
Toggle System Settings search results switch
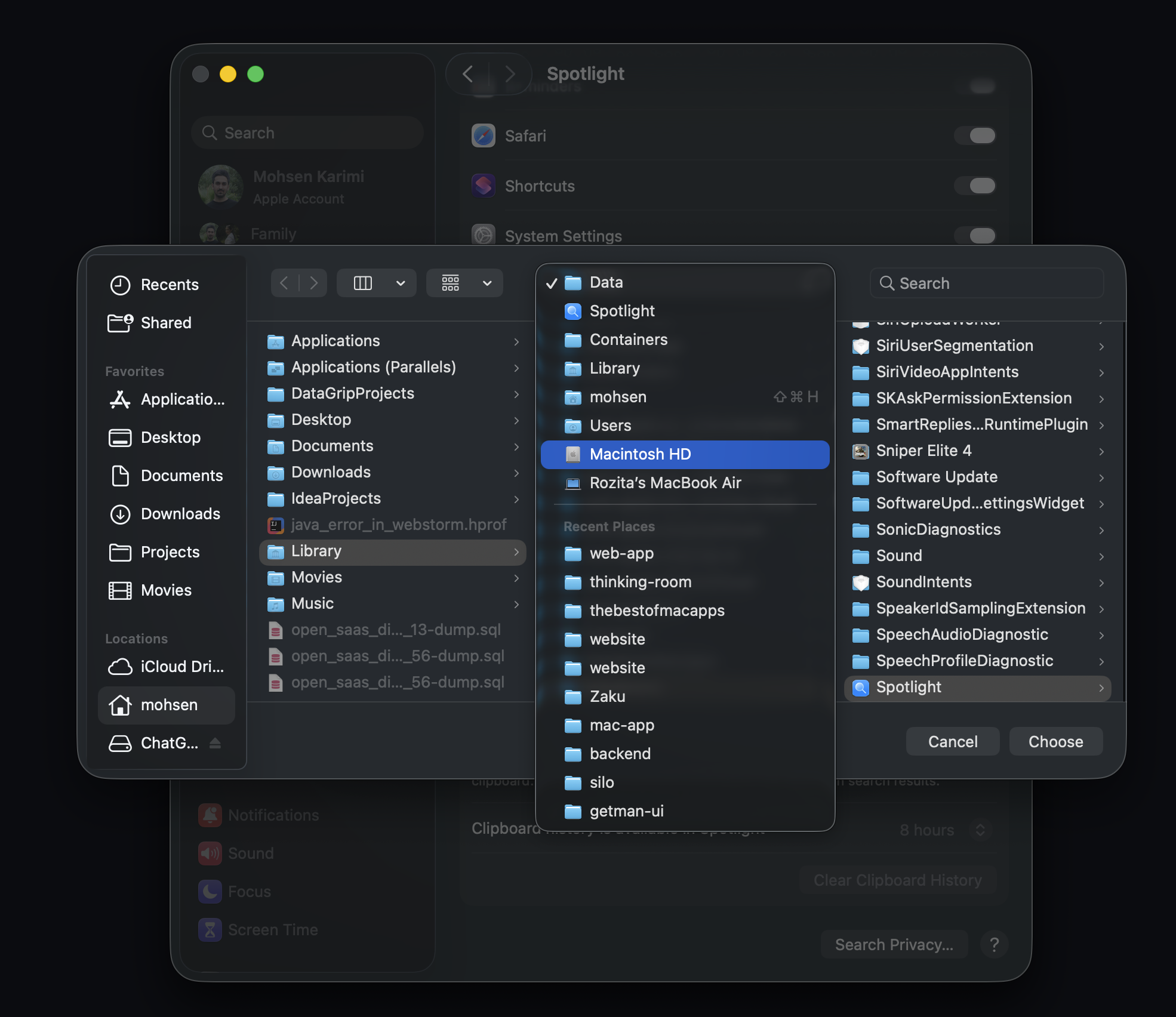[x=975, y=236]
